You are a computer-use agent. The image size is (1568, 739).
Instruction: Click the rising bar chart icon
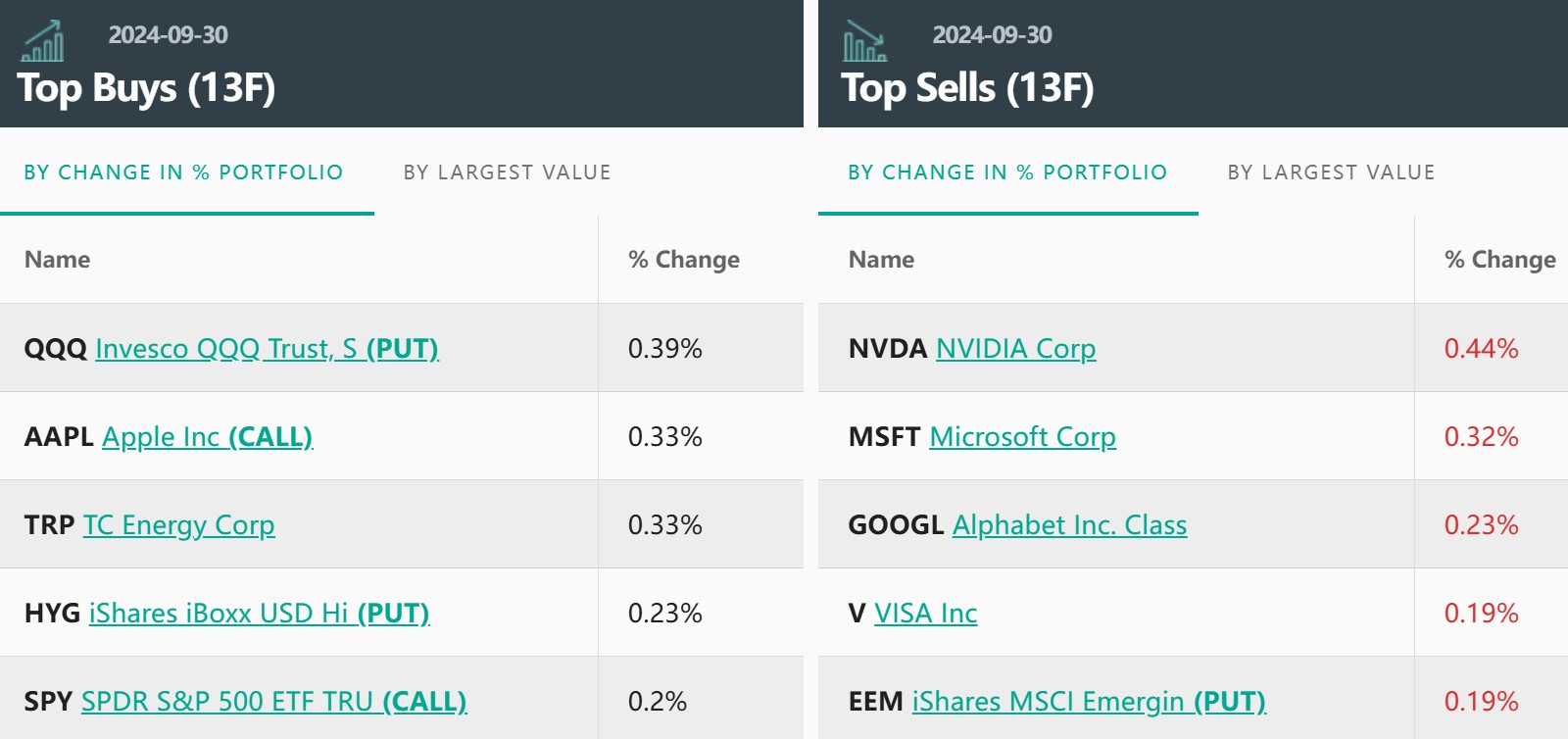pyautogui.click(x=44, y=41)
